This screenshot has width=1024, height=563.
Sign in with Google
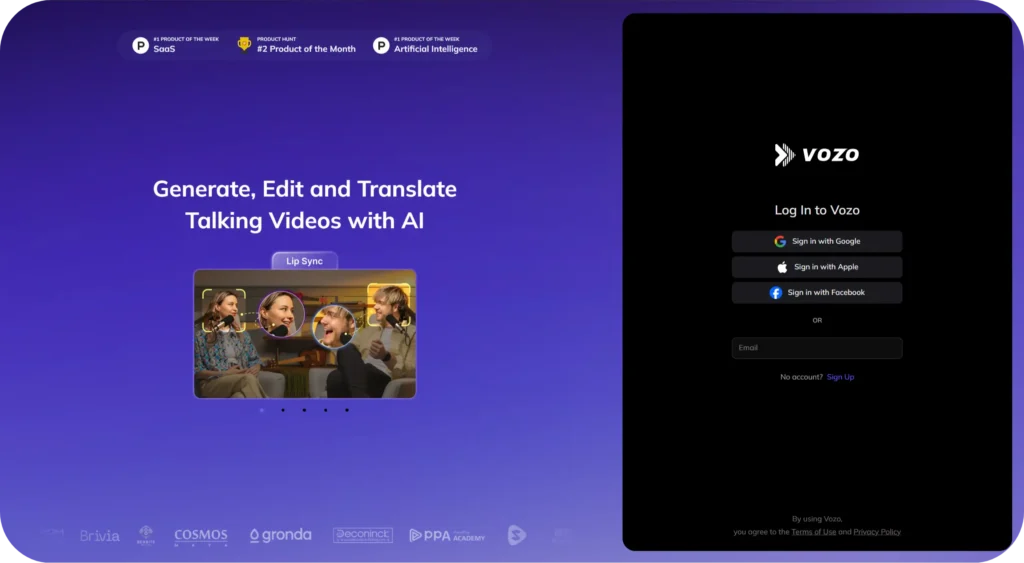[x=816, y=241]
